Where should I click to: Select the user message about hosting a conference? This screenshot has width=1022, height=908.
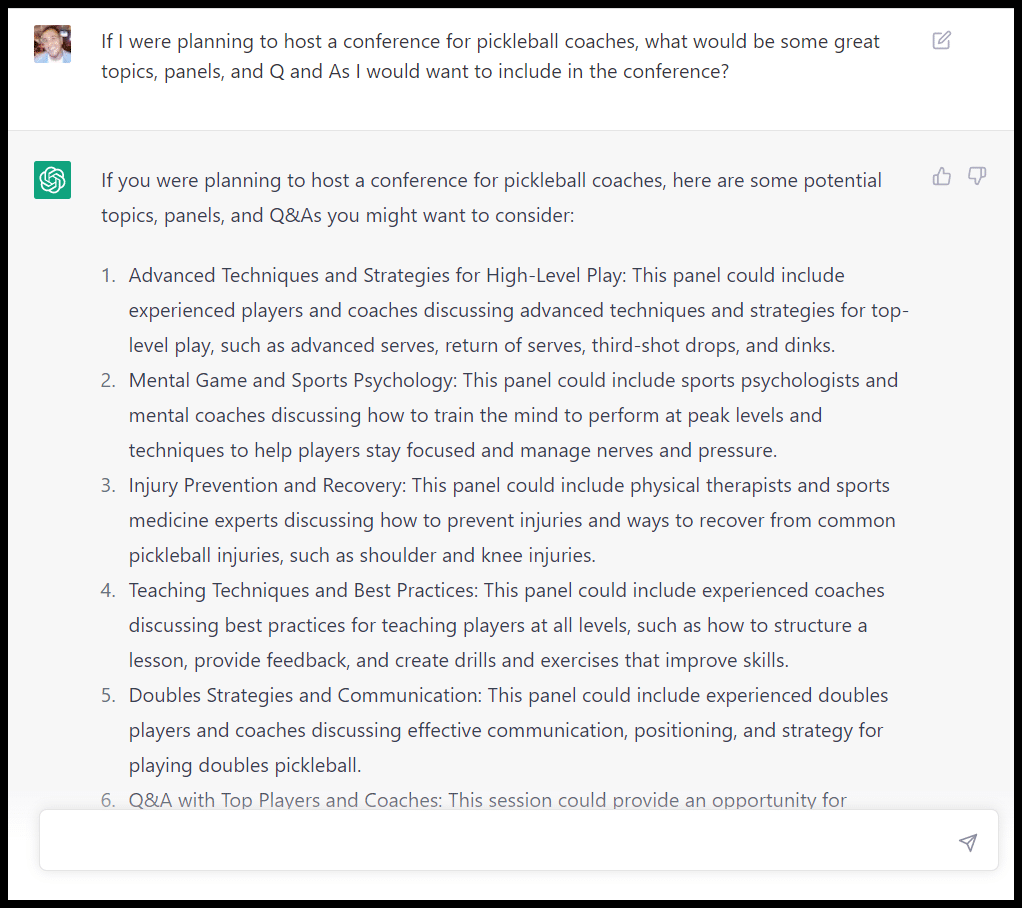pos(490,56)
